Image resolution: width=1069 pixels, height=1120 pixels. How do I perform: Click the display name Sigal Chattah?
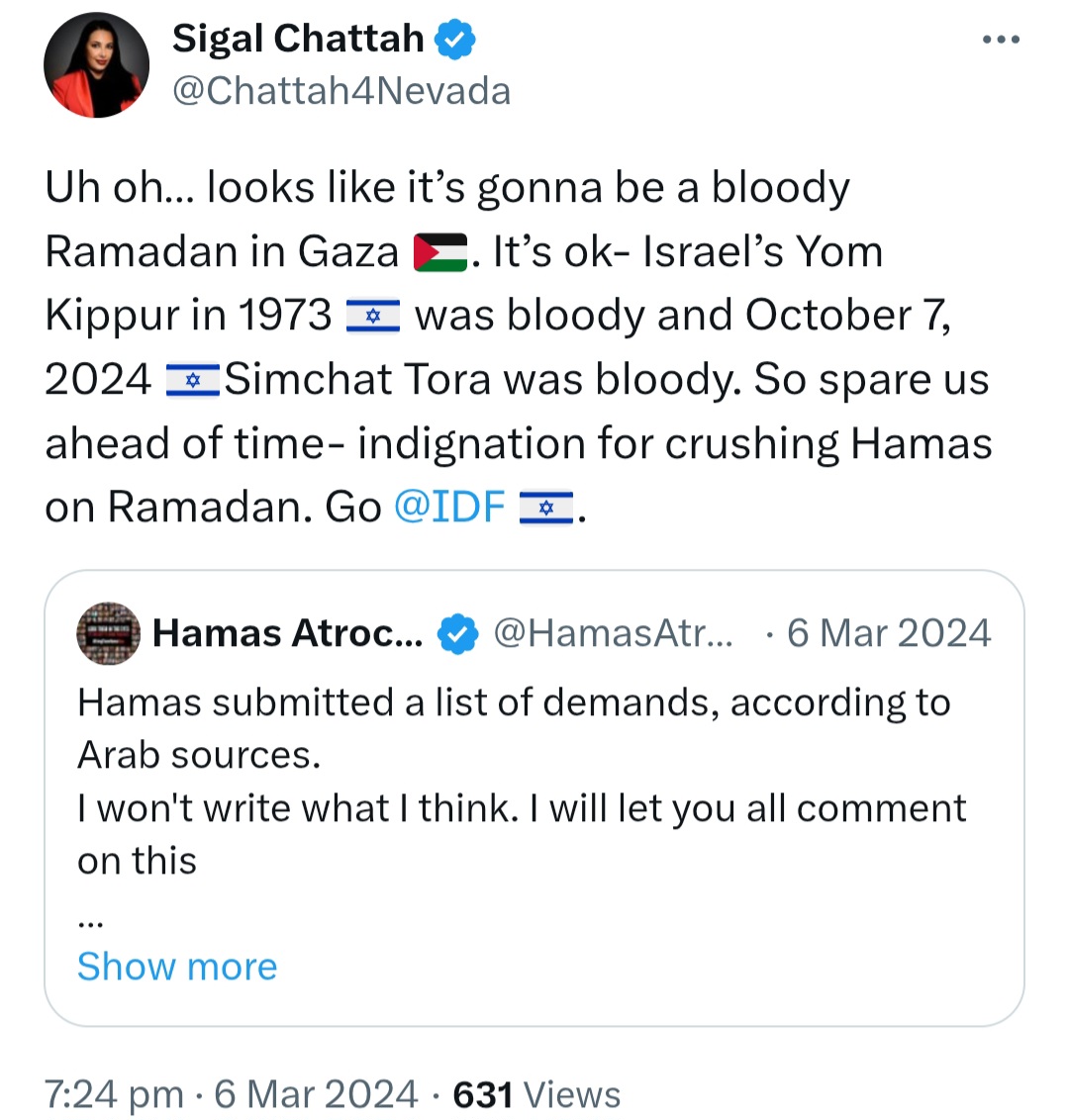click(298, 39)
